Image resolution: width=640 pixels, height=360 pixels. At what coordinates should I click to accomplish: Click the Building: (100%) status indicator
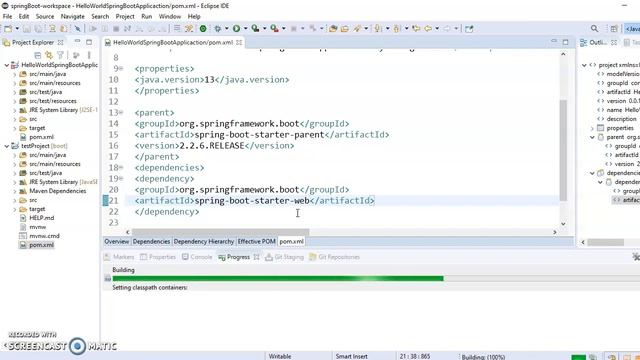(484, 357)
